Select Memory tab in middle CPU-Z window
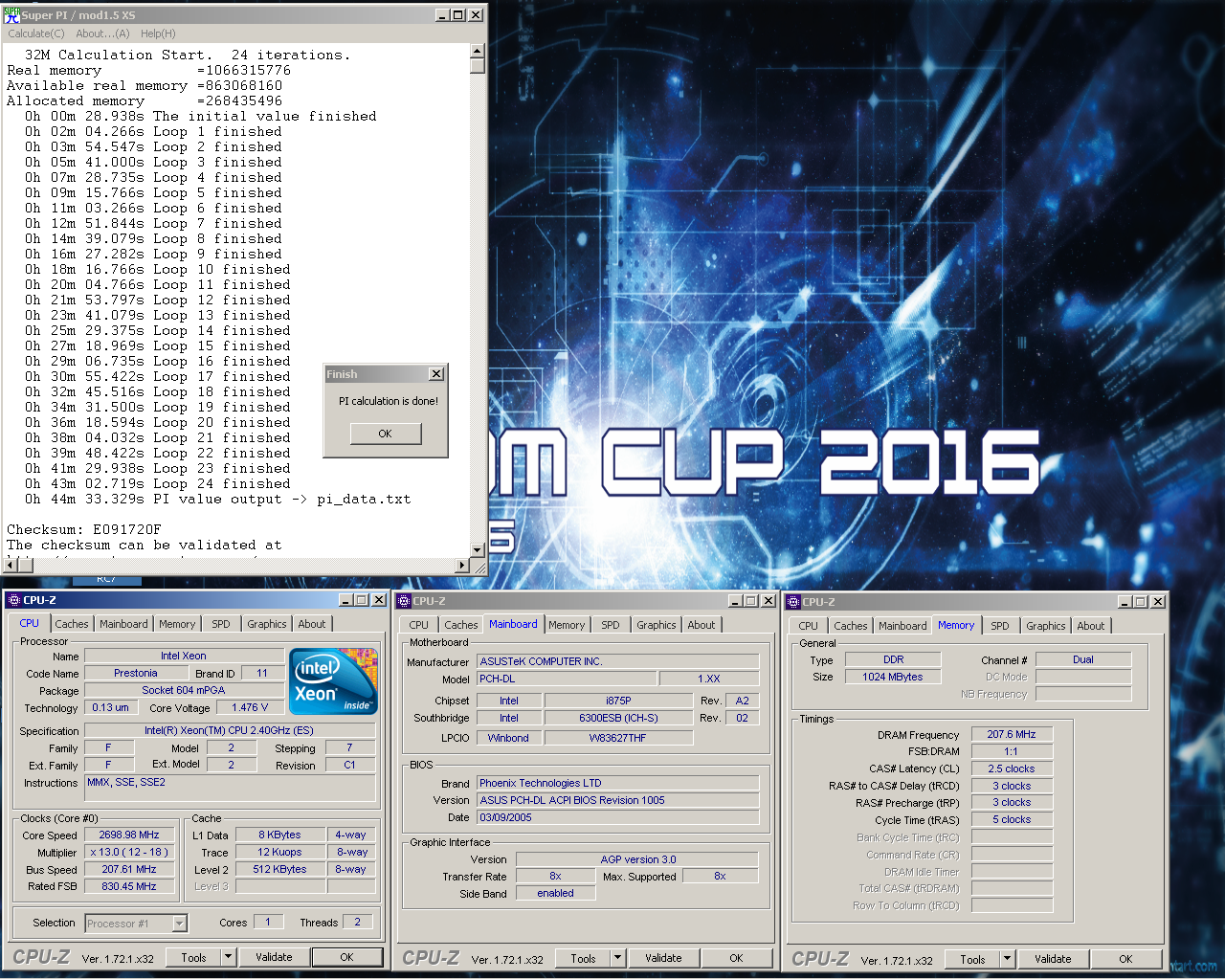1225x980 pixels. pos(567,625)
